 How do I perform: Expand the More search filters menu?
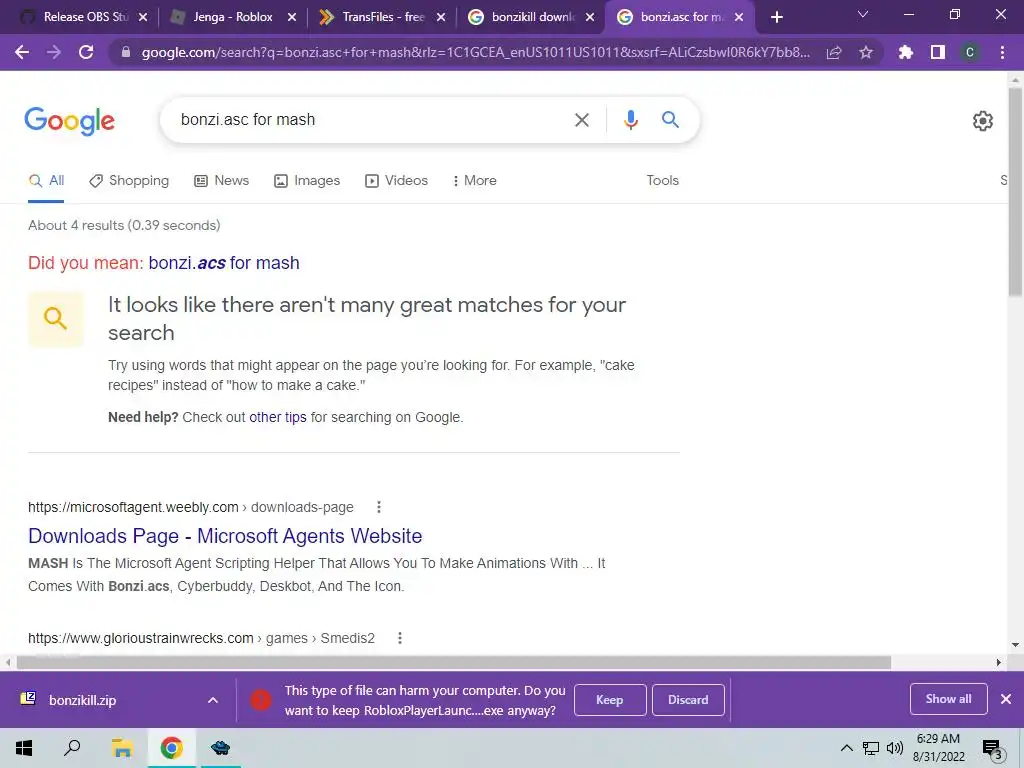[x=475, y=180]
